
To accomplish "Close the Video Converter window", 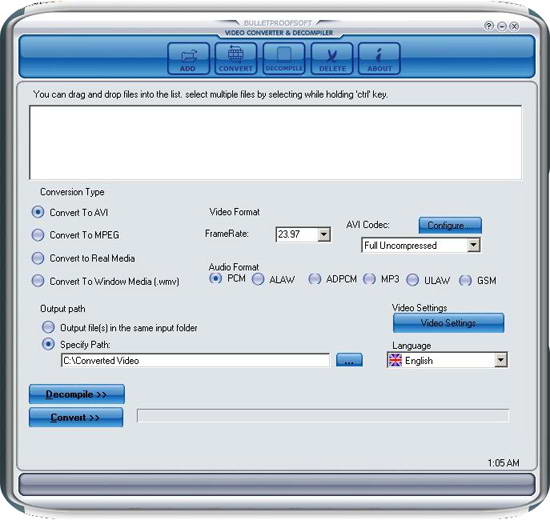I will point(515,26).
